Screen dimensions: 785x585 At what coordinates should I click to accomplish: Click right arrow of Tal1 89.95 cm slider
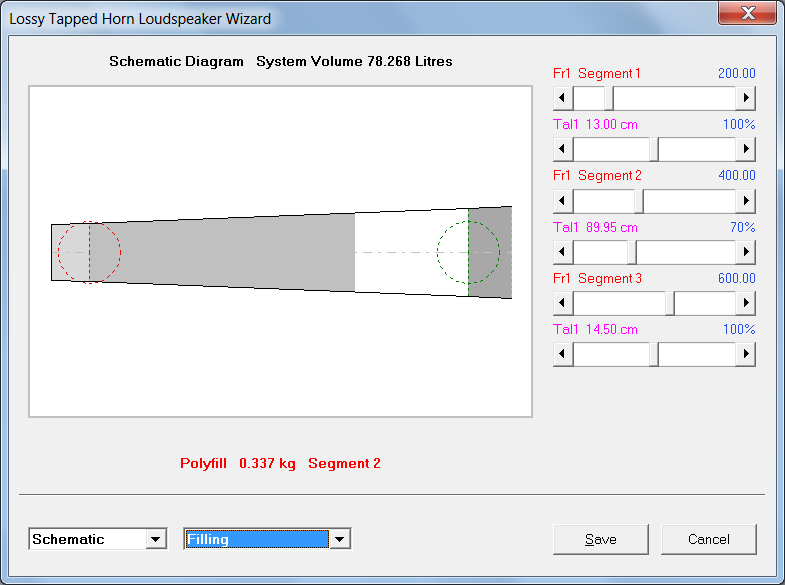745,252
